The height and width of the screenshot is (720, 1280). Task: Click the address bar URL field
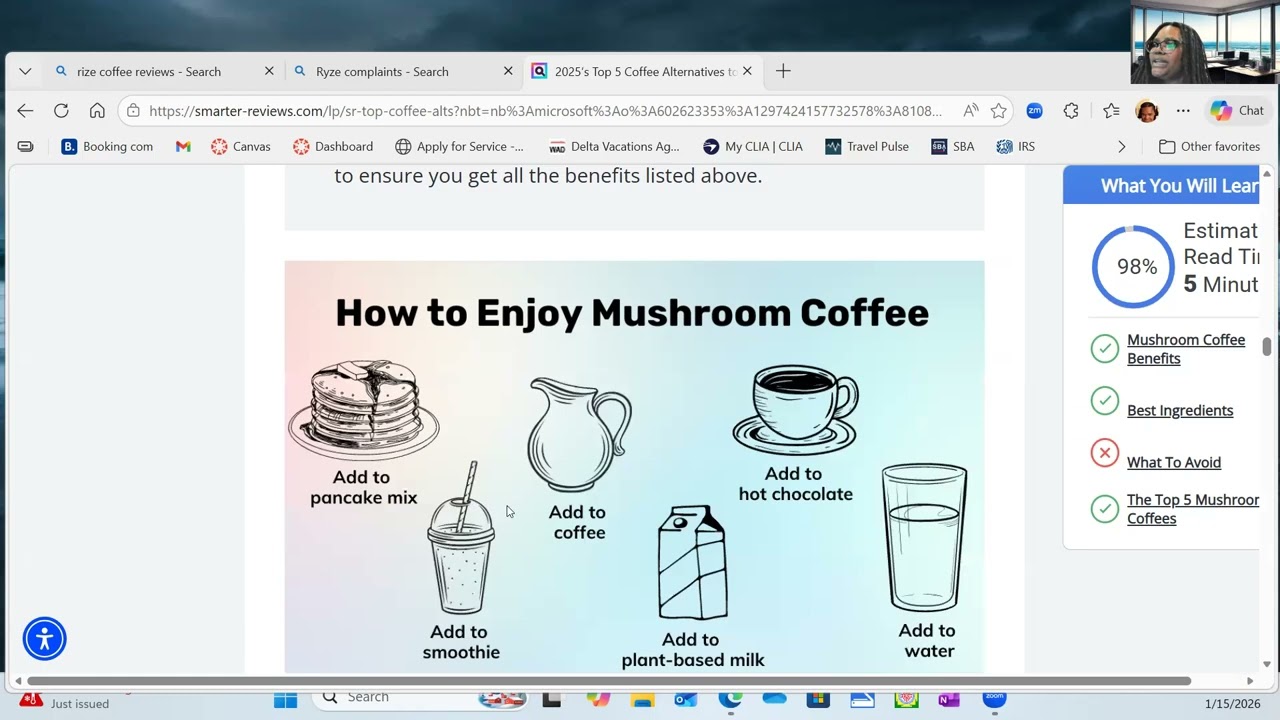545,111
